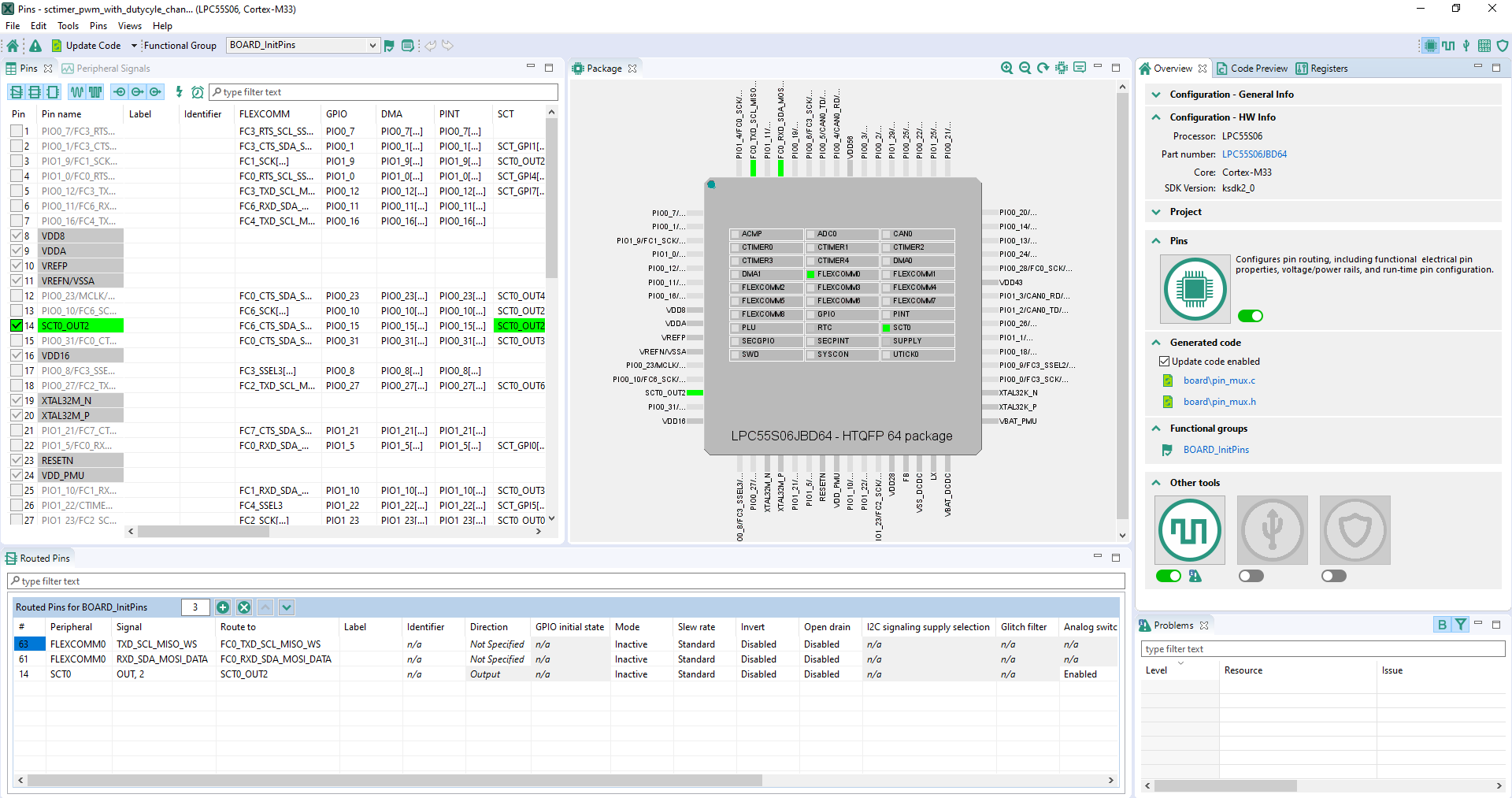Zoom out of the Package view
This screenshot has height=798, width=1512.
[x=1025, y=69]
